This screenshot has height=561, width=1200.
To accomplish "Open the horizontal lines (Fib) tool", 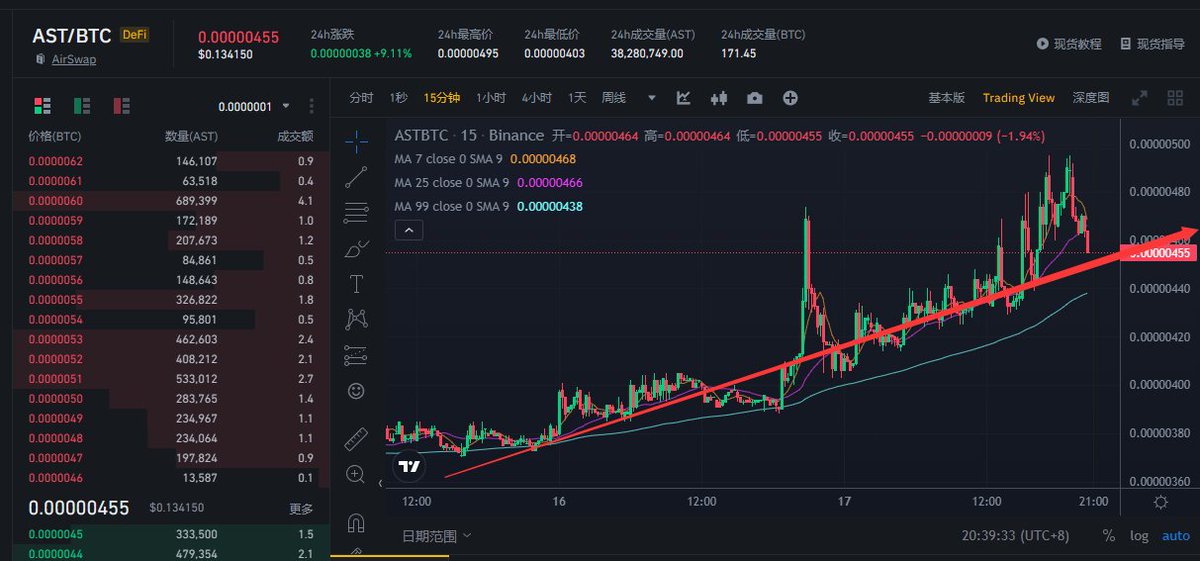I will pyautogui.click(x=357, y=213).
